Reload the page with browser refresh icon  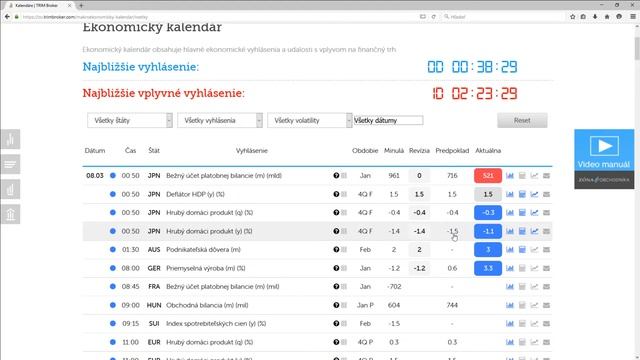click(x=433, y=17)
